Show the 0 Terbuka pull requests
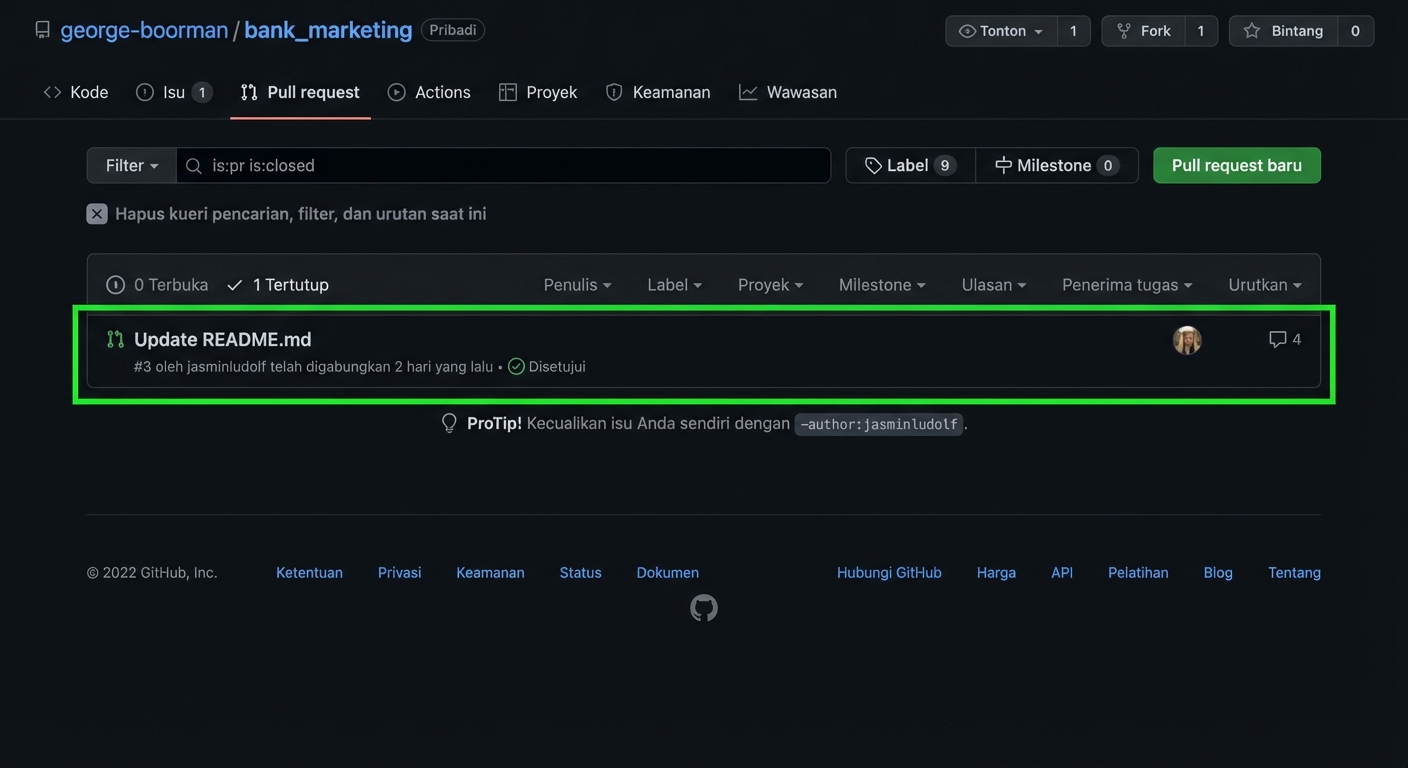Viewport: 1408px width, 768px height. click(157, 285)
